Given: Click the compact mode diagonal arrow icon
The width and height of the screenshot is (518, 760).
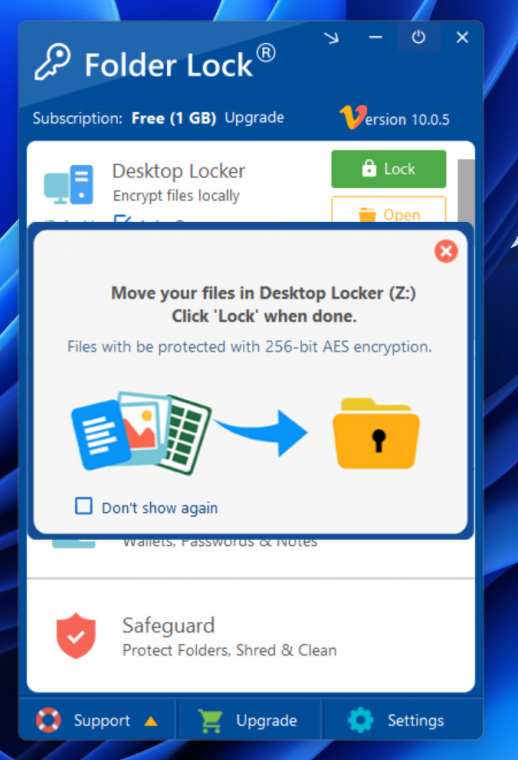Looking at the screenshot, I should [332, 38].
